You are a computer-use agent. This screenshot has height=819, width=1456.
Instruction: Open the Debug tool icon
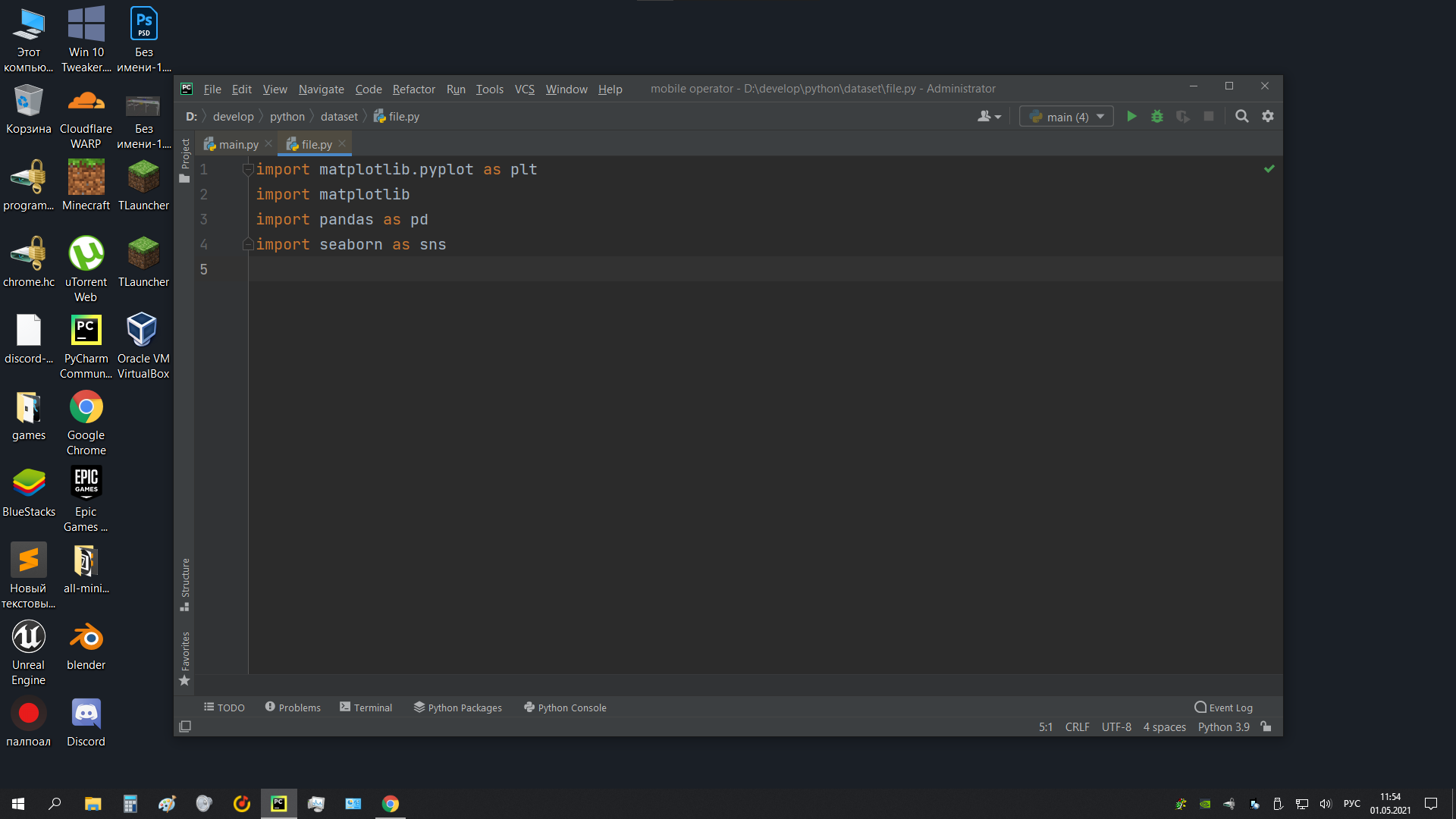pos(1157,116)
